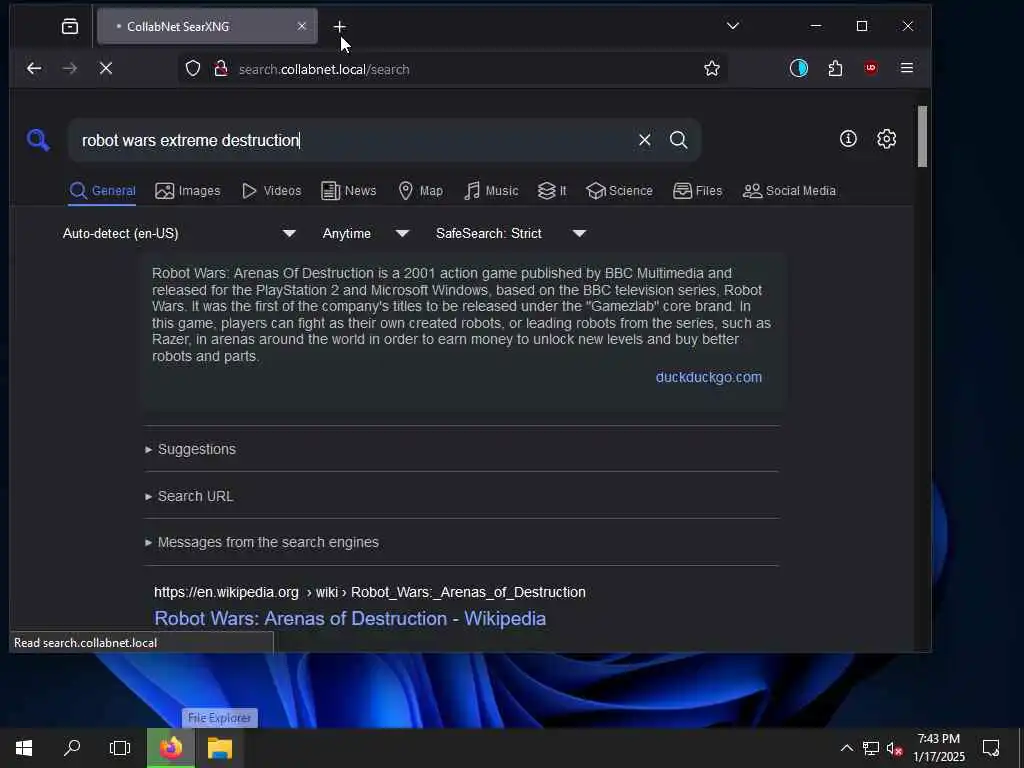Screen dimensions: 1024x768
Task: Click the Firefox taskbar icon
Action: pyautogui.click(x=171, y=748)
